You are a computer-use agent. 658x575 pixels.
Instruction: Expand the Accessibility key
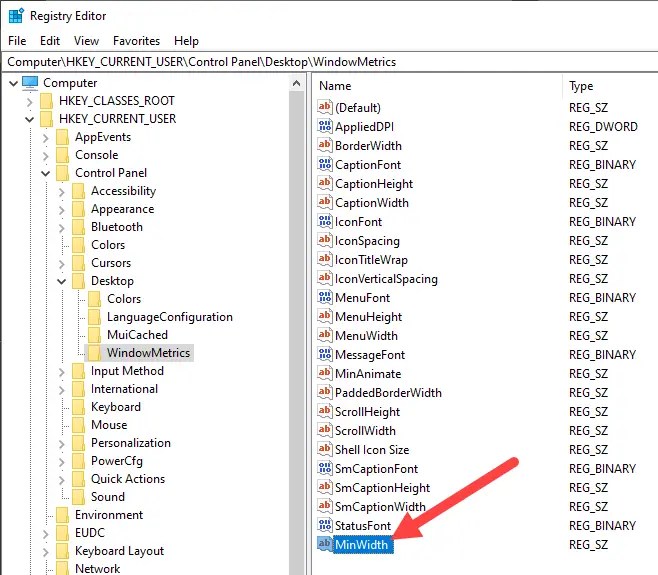pos(61,191)
